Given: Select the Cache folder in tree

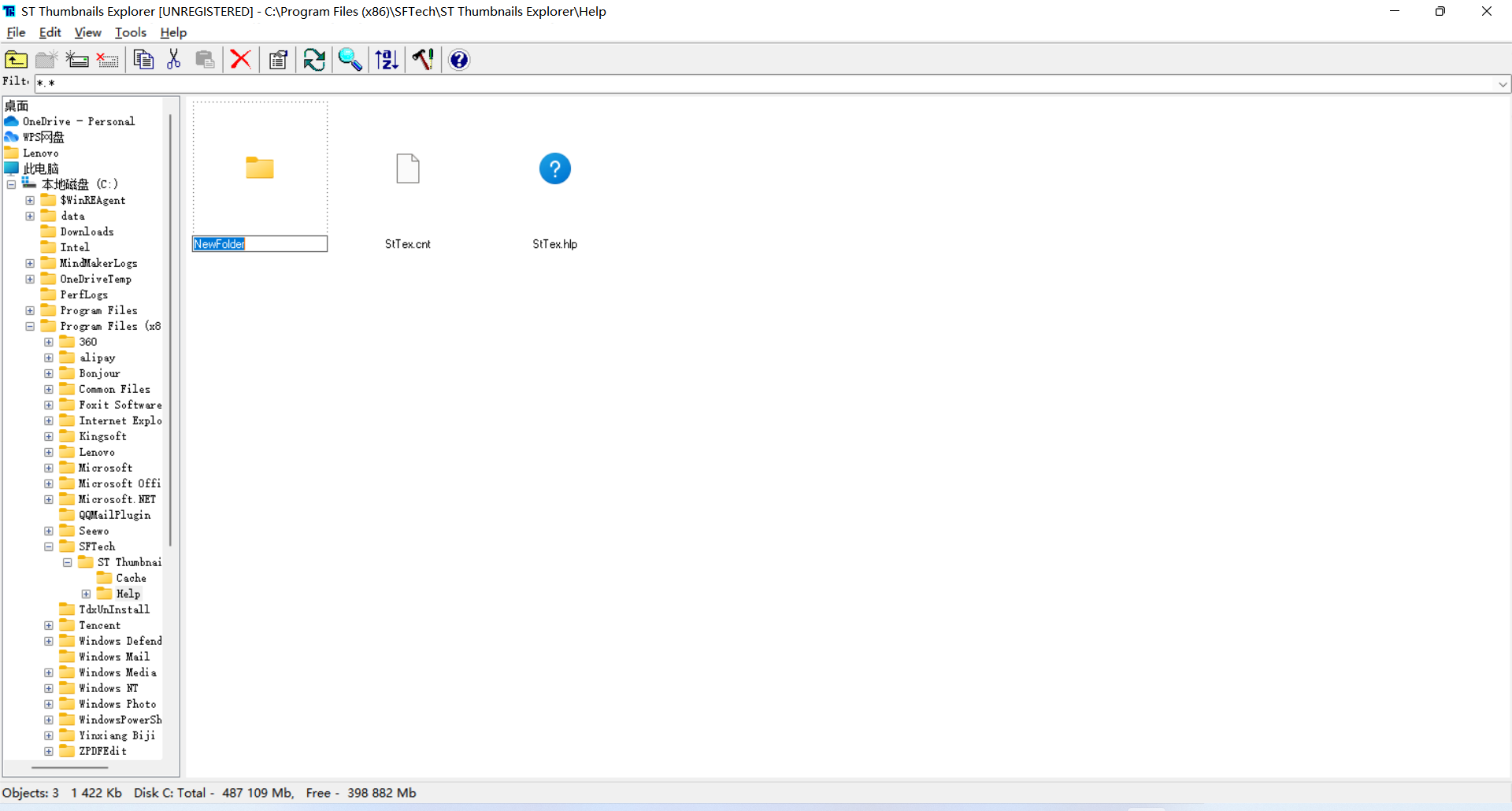Looking at the screenshot, I should point(131,578).
